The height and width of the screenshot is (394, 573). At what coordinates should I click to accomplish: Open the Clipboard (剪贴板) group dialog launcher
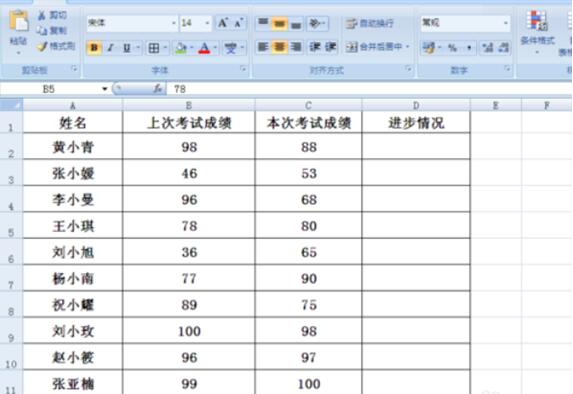(x=74, y=68)
